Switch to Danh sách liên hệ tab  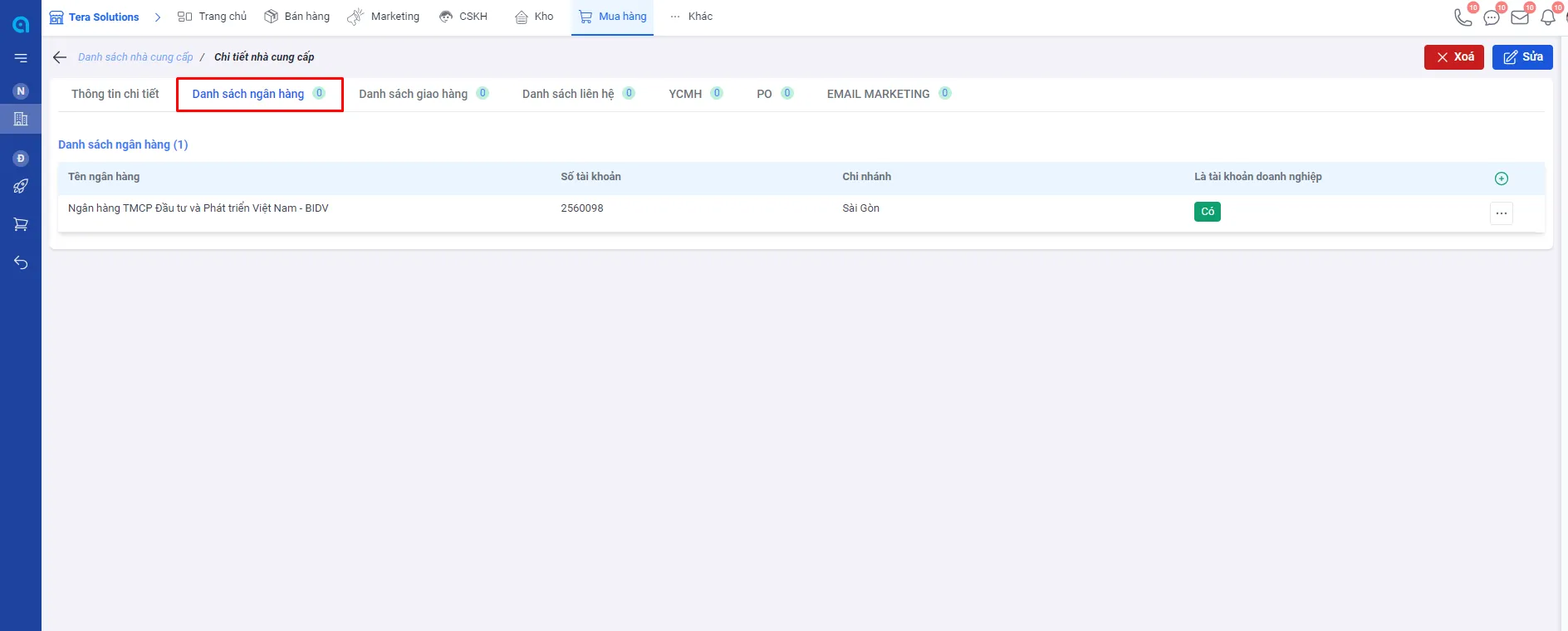[579, 94]
